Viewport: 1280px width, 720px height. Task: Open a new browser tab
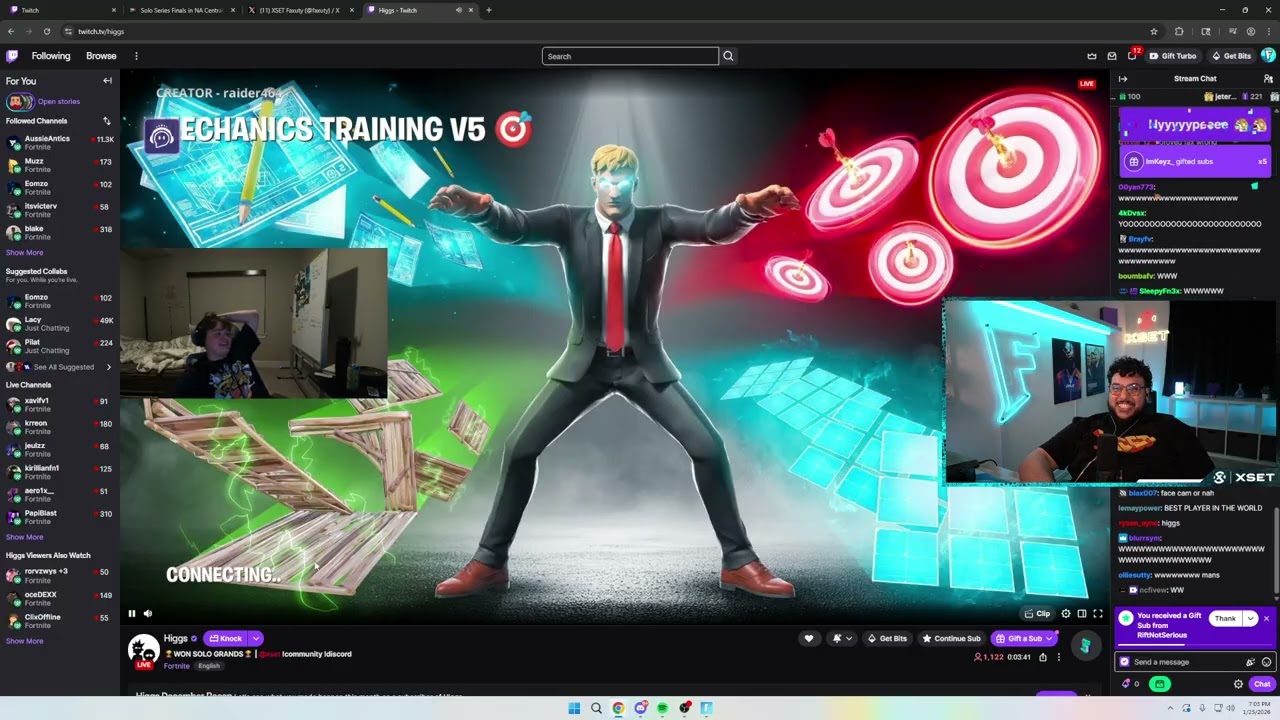click(488, 10)
